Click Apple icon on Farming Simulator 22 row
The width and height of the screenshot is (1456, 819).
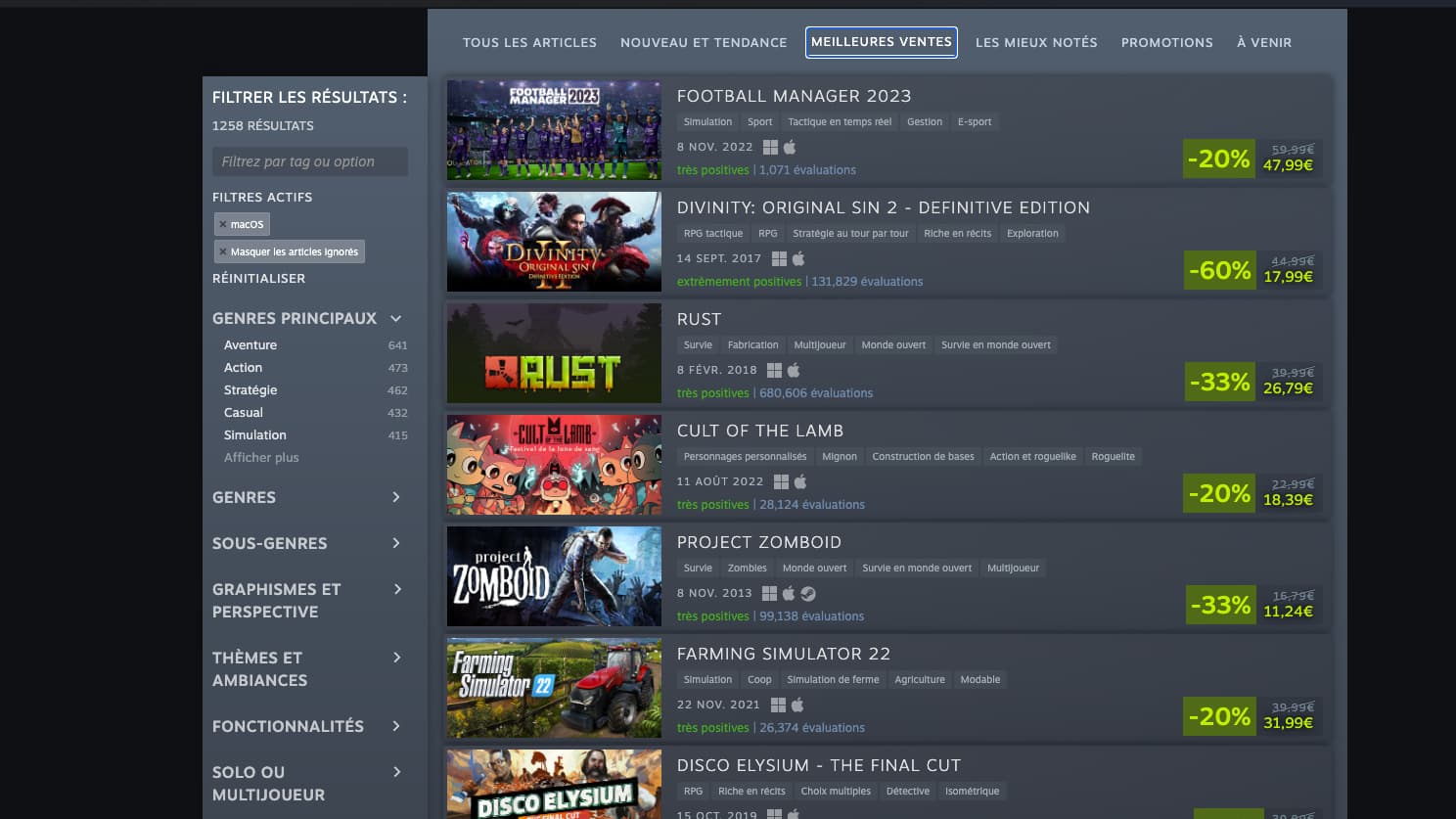coord(797,705)
